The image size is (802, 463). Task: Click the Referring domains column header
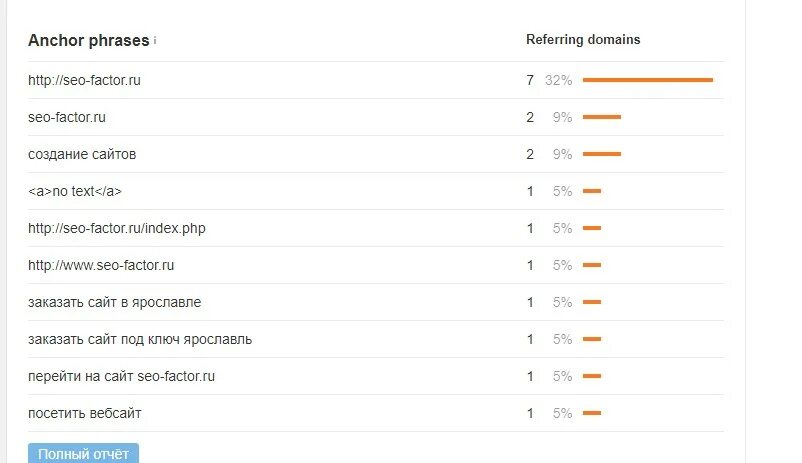click(583, 39)
